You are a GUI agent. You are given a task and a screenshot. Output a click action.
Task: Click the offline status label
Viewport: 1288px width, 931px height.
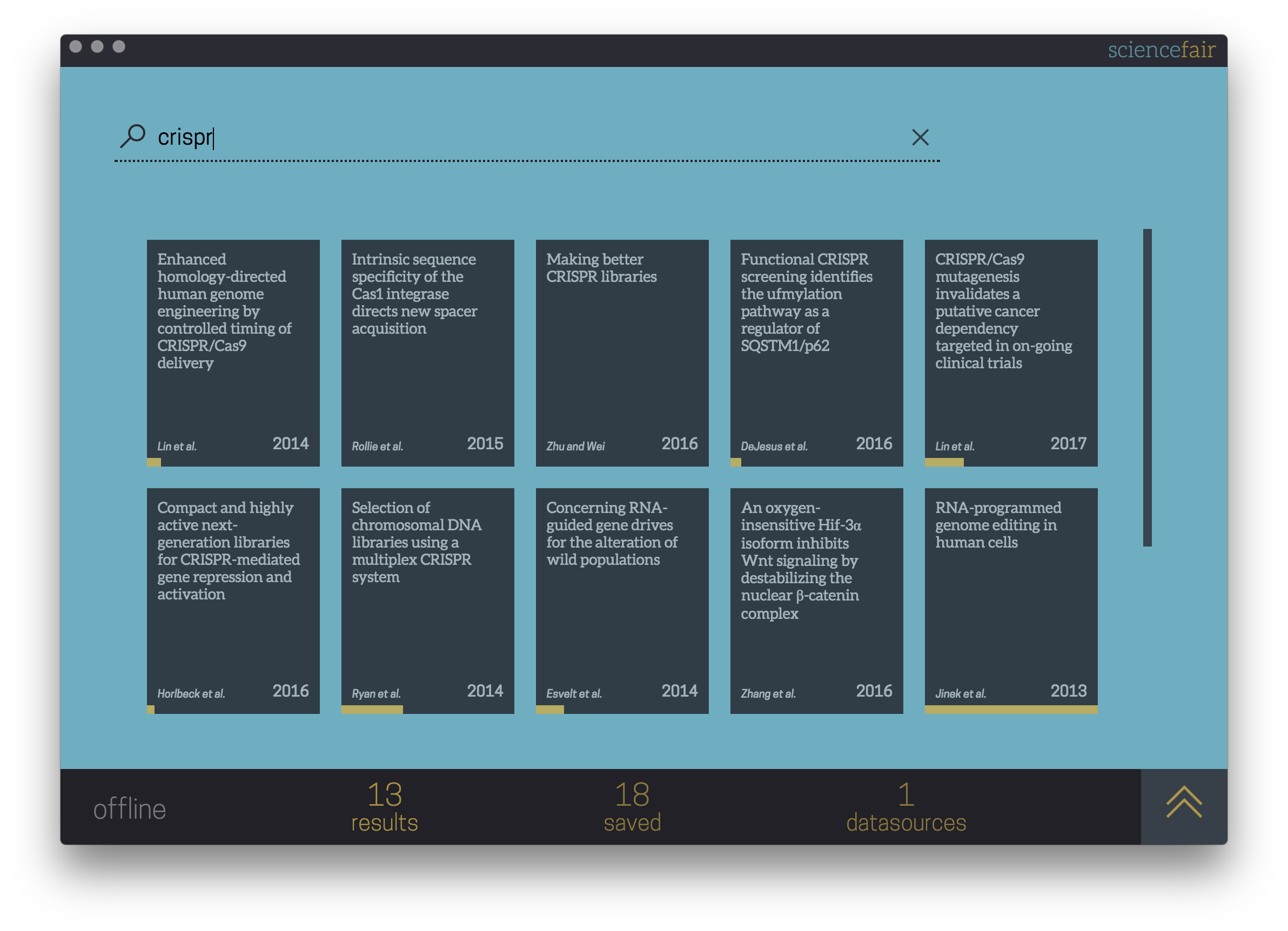point(130,808)
